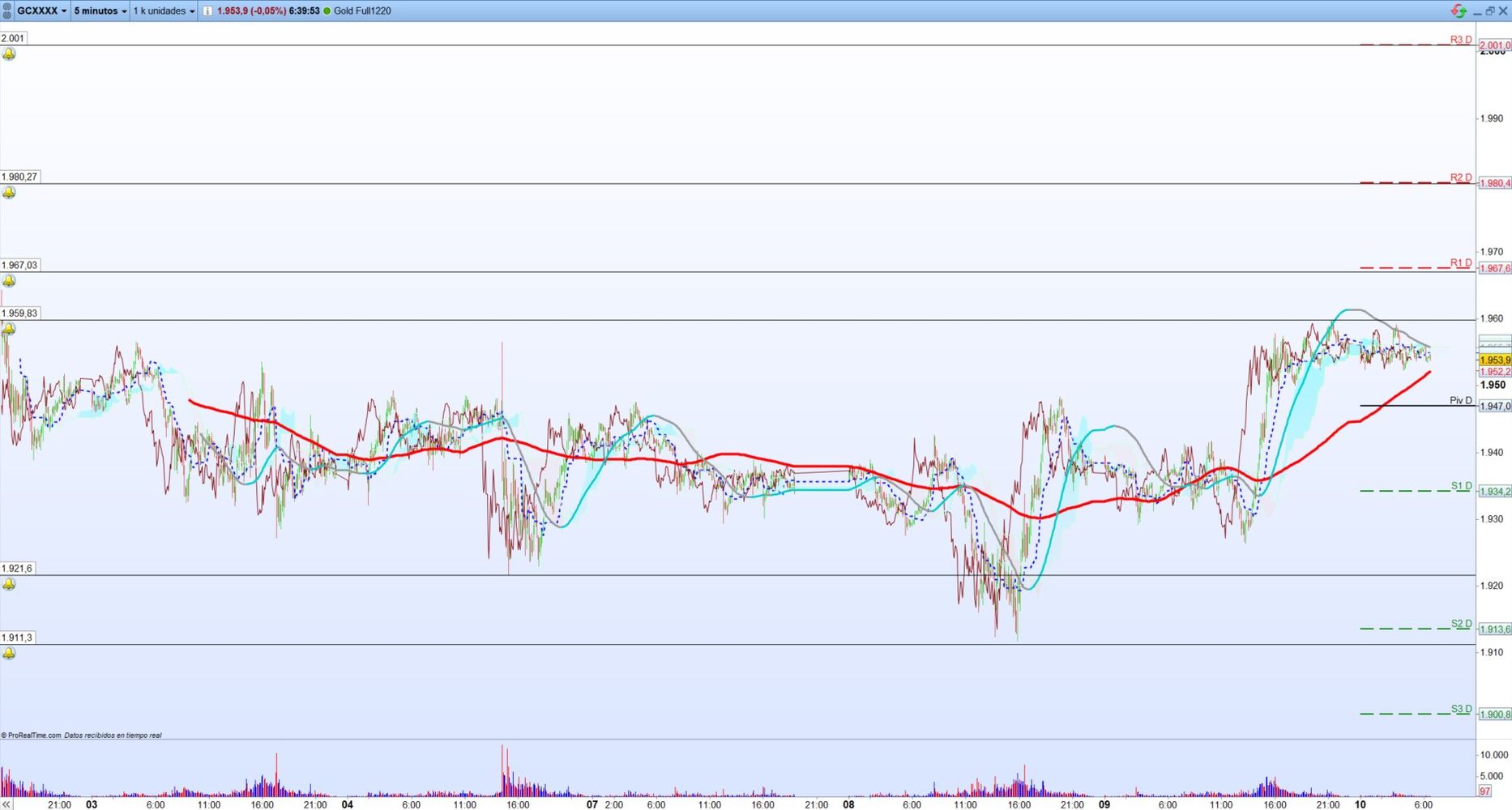Click the red 97 volume value tag
This screenshot has height=810, width=1512.
pyautogui.click(x=1485, y=791)
